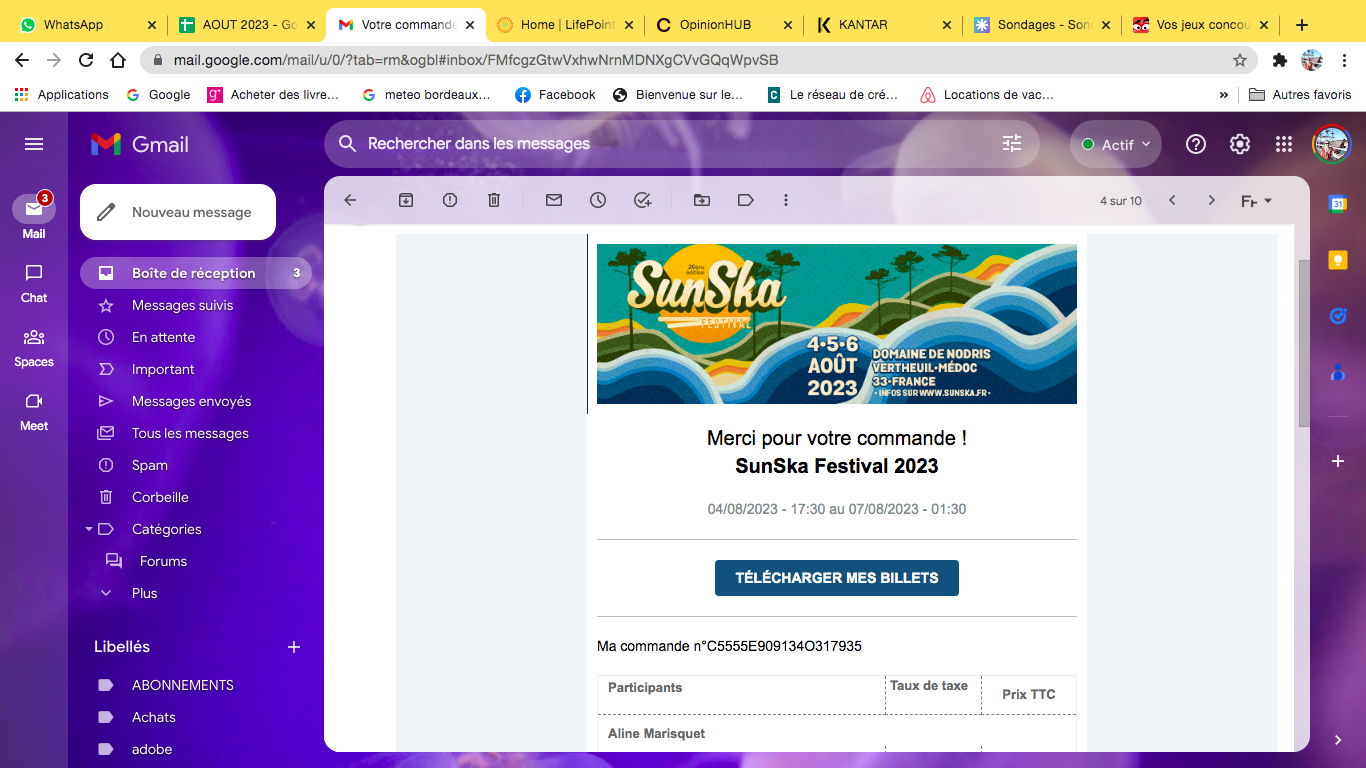1366x768 pixels.
Task: Open the Gmail main menu hamburger
Action: tap(34, 144)
